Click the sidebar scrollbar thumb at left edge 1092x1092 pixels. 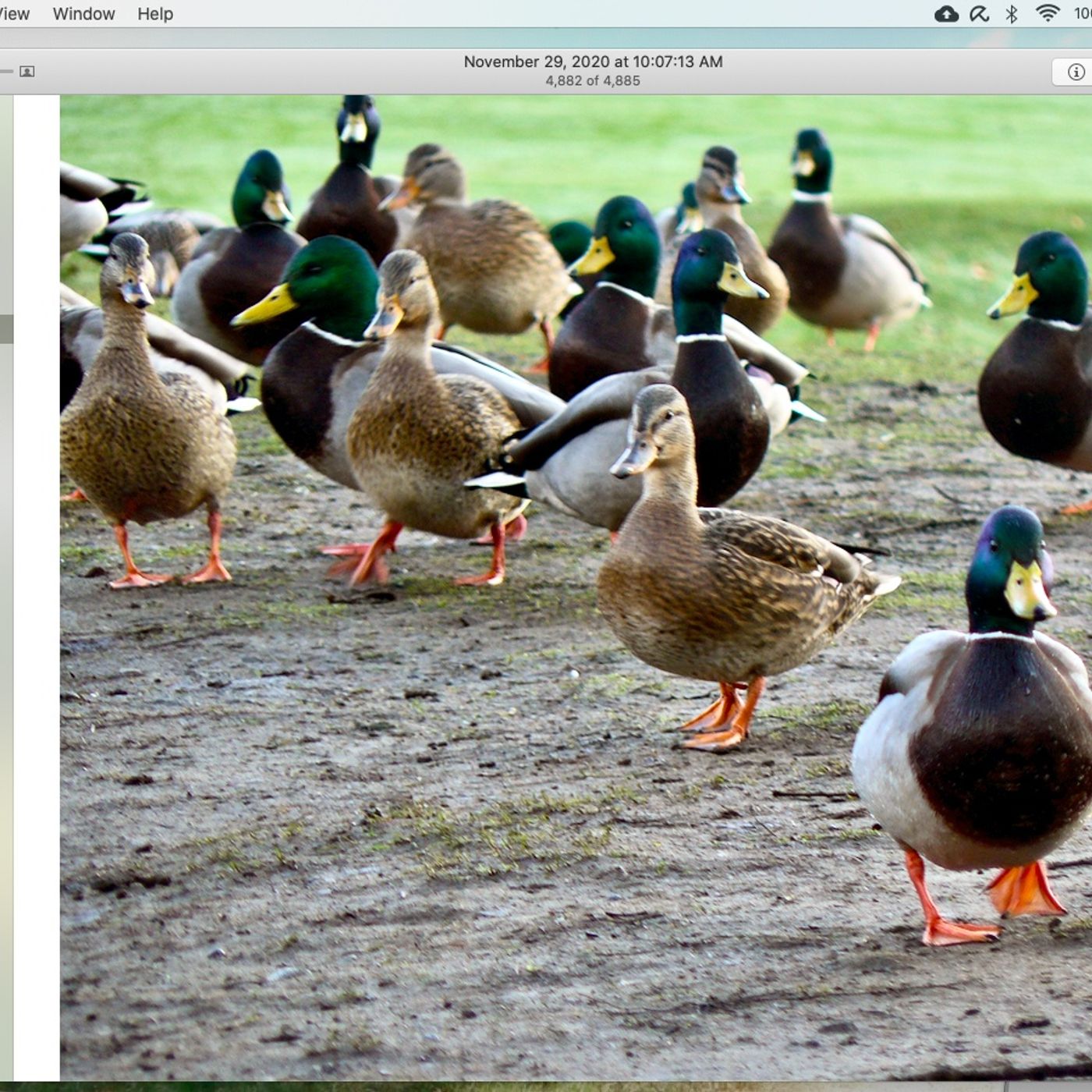pyautogui.click(x=6, y=328)
